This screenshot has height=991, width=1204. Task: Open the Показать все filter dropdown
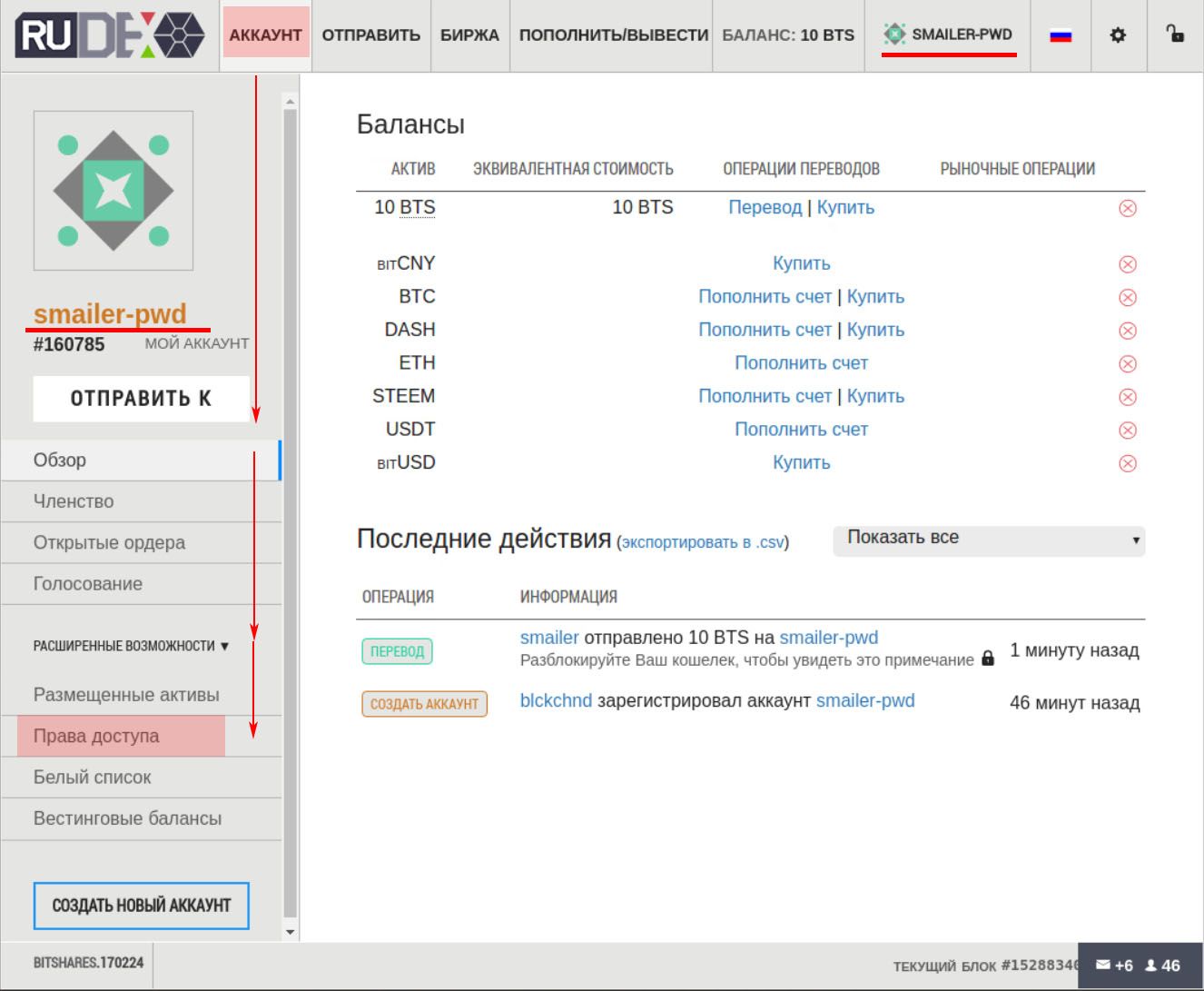tap(989, 541)
